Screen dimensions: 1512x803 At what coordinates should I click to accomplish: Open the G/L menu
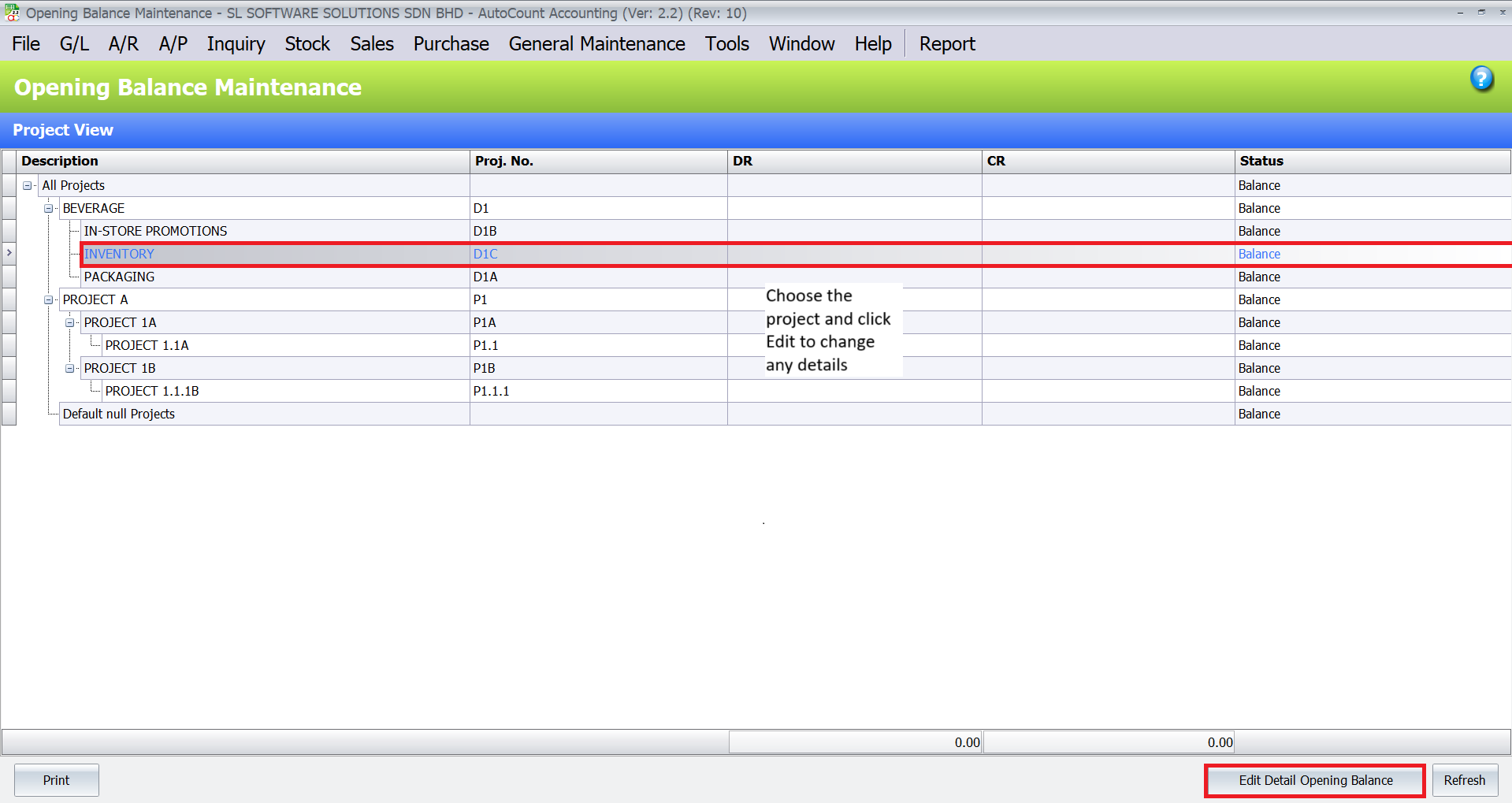(x=74, y=44)
